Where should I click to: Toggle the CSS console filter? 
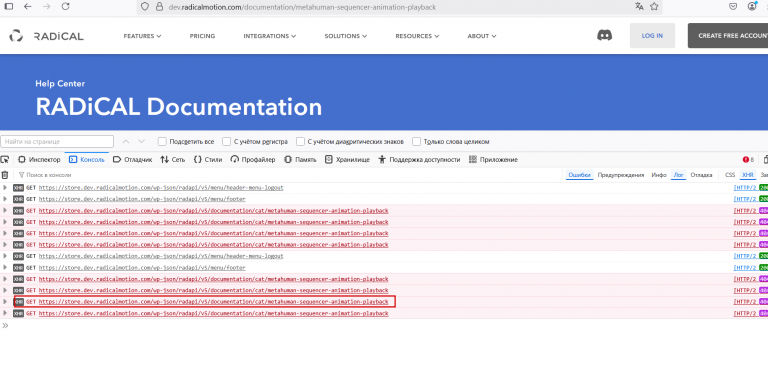pos(730,175)
